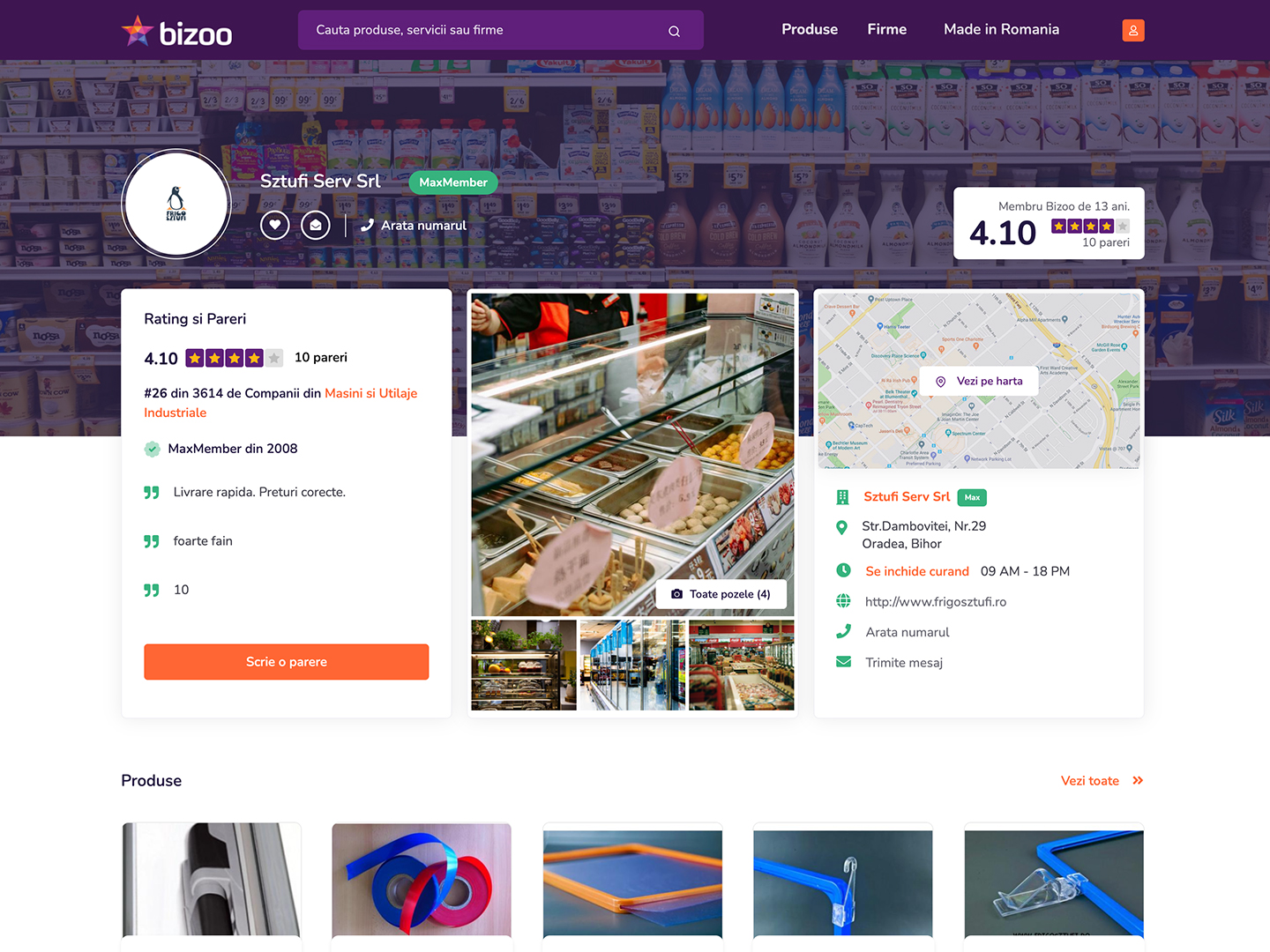Click the 10 pareri text in rating panel
This screenshot has height=952, width=1270.
321,357
